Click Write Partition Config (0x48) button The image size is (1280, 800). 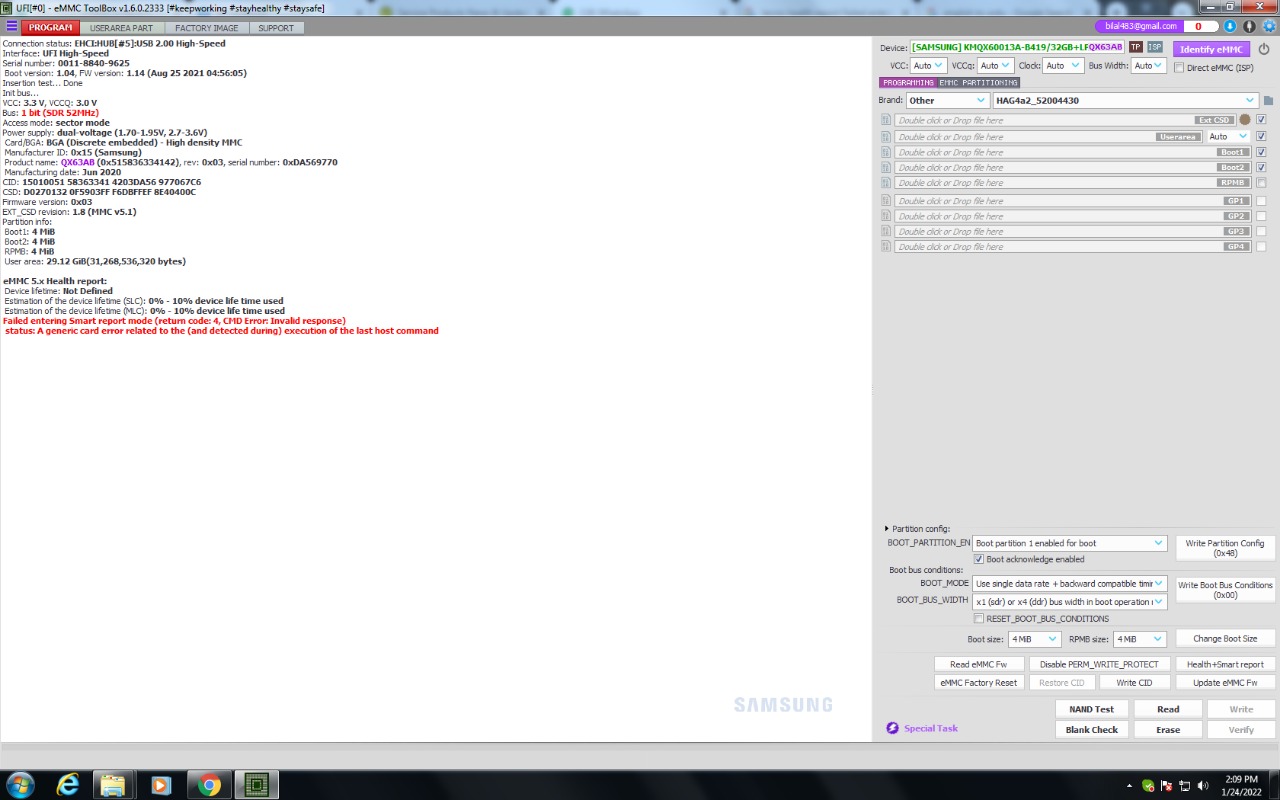click(1225, 548)
